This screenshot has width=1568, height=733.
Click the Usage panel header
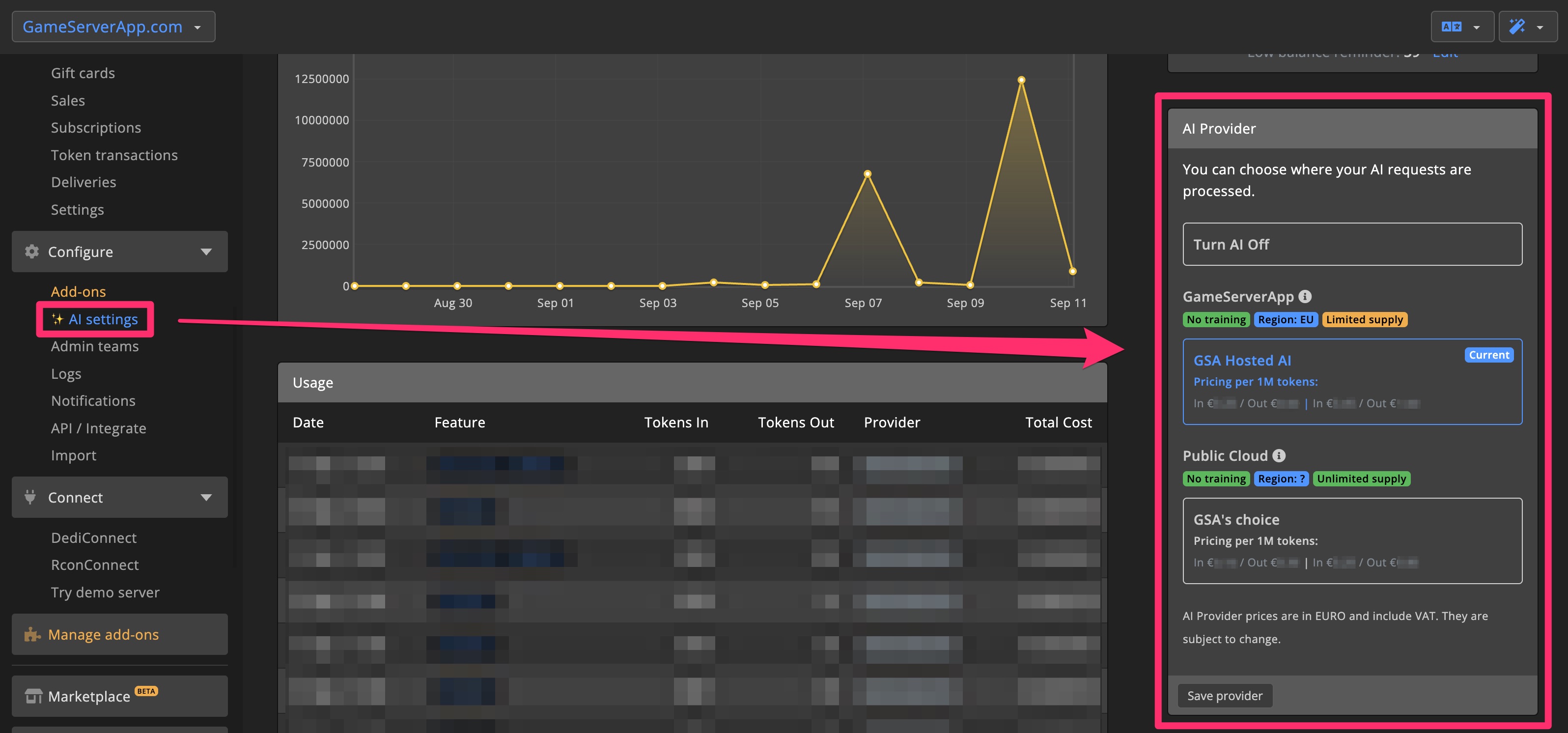pyautogui.click(x=692, y=382)
